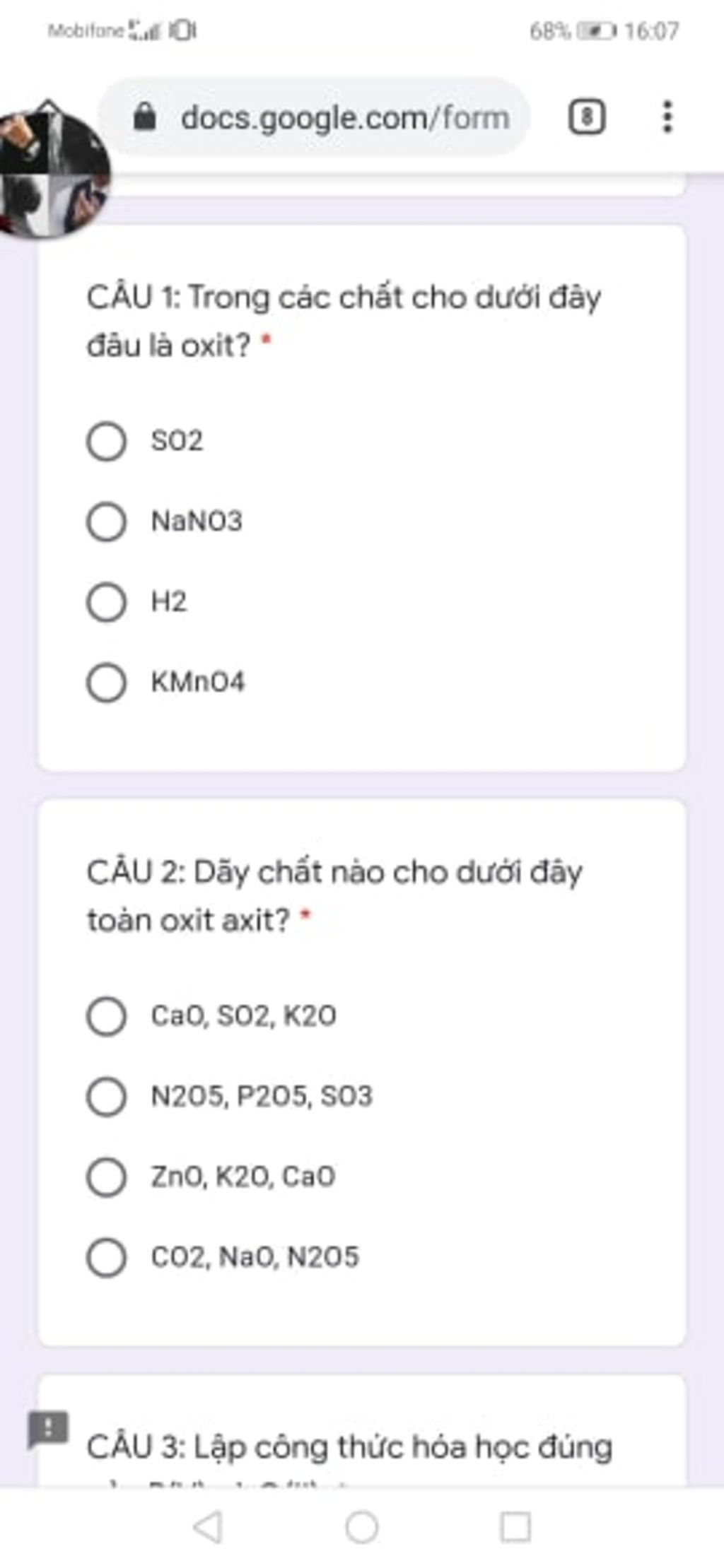Tap the CÂU 3 question heading
Viewport: 724px width, 1568px height.
tap(349, 1446)
